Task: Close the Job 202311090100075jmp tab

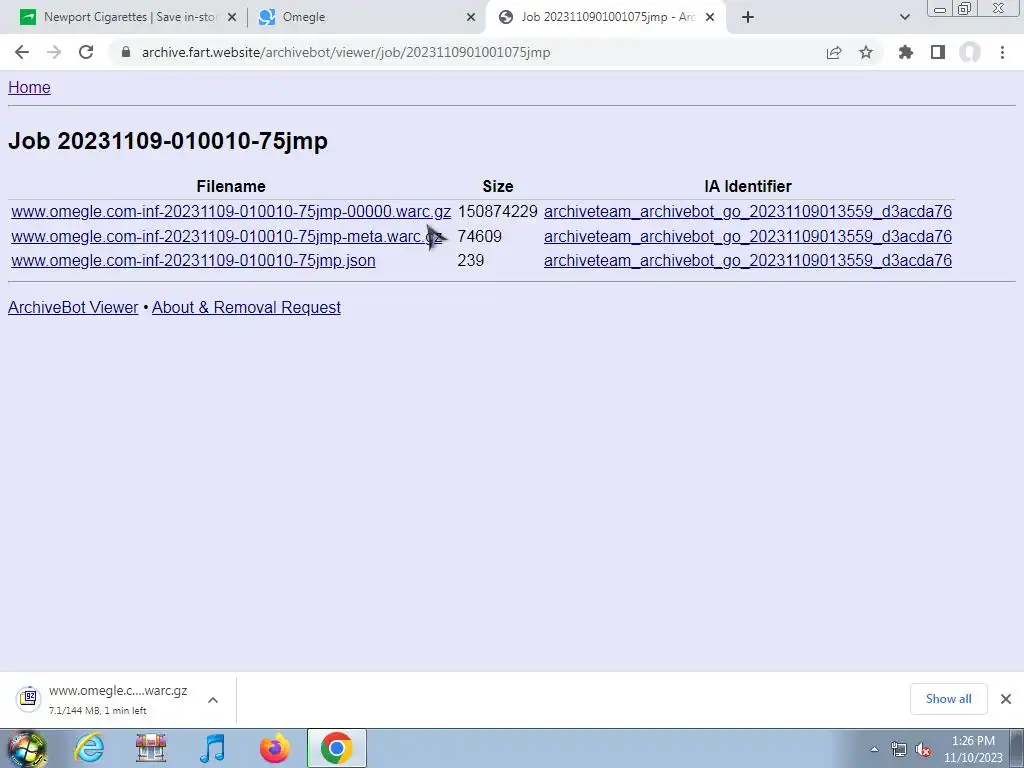Action: click(710, 18)
